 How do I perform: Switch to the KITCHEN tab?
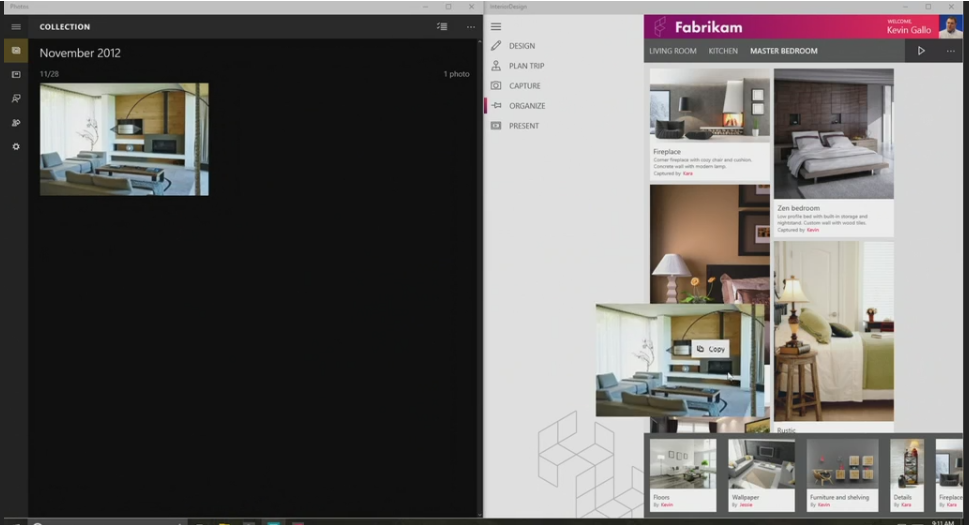point(723,51)
